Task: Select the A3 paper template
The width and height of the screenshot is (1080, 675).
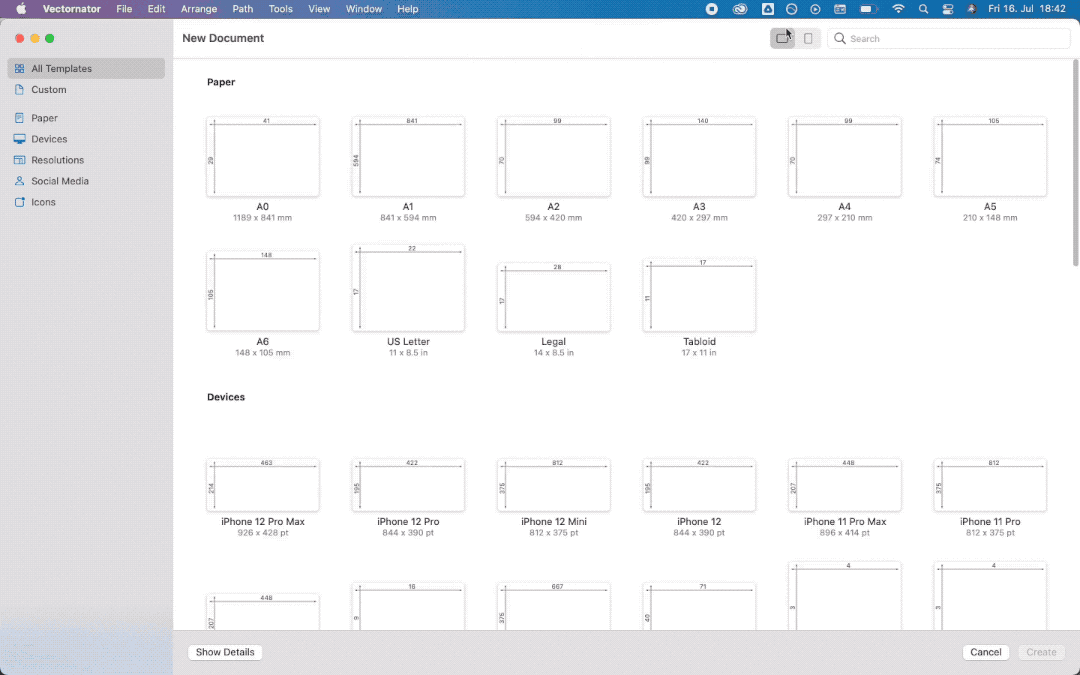Action: tap(699, 157)
